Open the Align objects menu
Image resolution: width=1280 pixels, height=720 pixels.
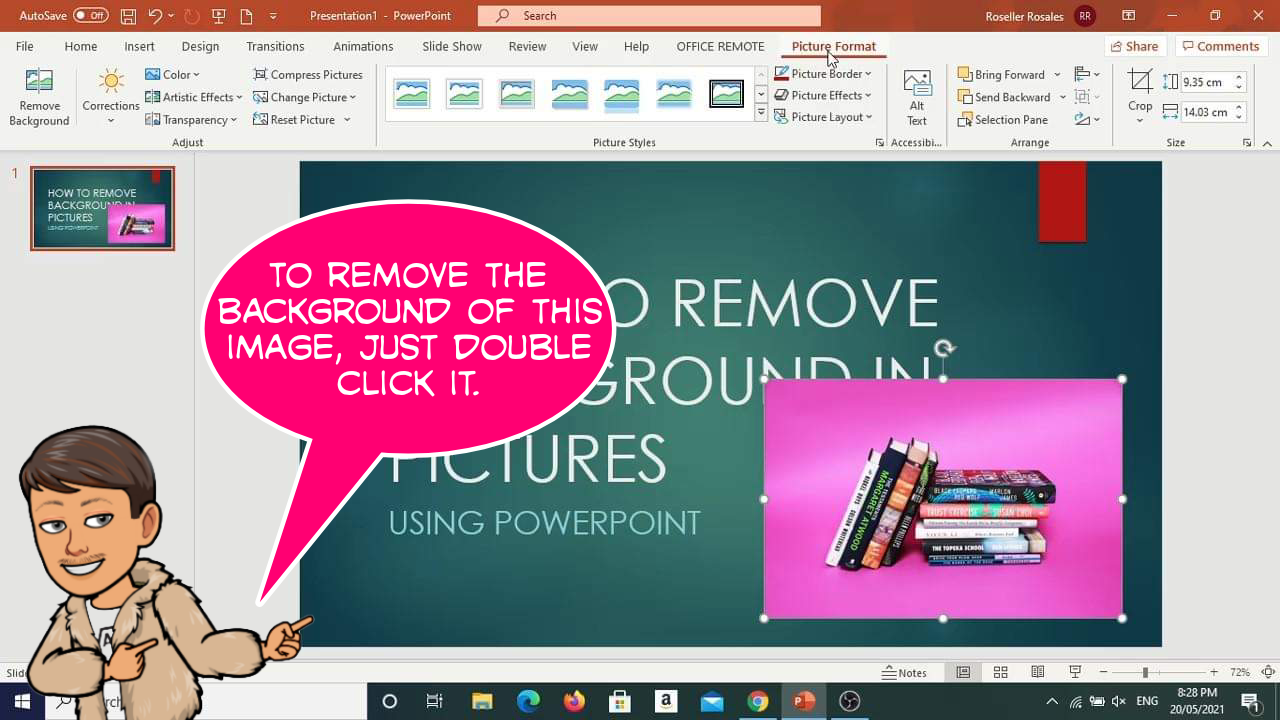click(x=1087, y=74)
